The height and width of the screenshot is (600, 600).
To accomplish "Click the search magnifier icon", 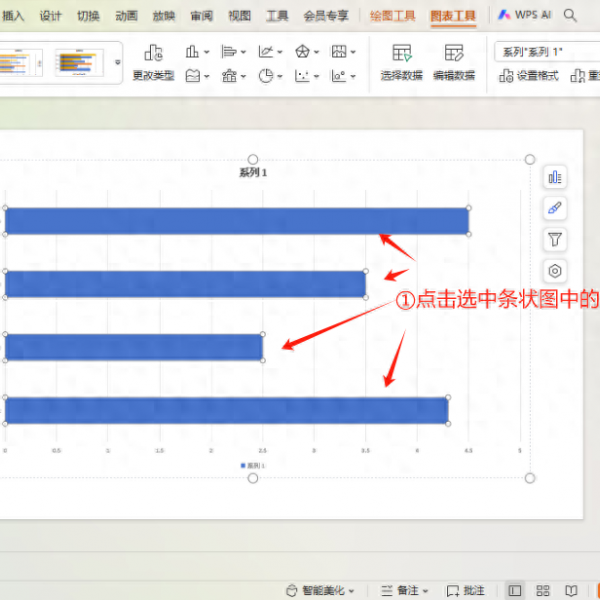I will (x=570, y=16).
